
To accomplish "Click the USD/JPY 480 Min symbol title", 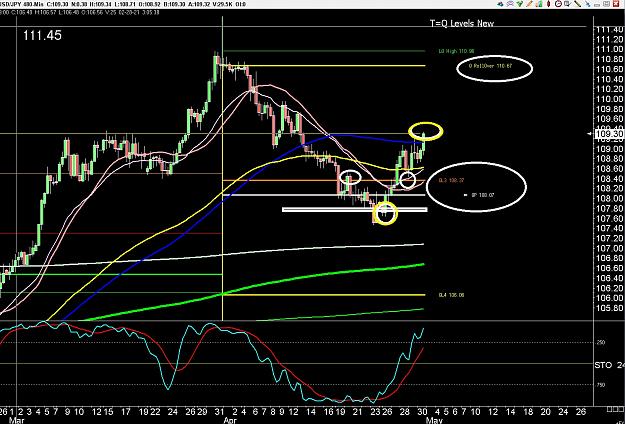I will coord(24,4).
